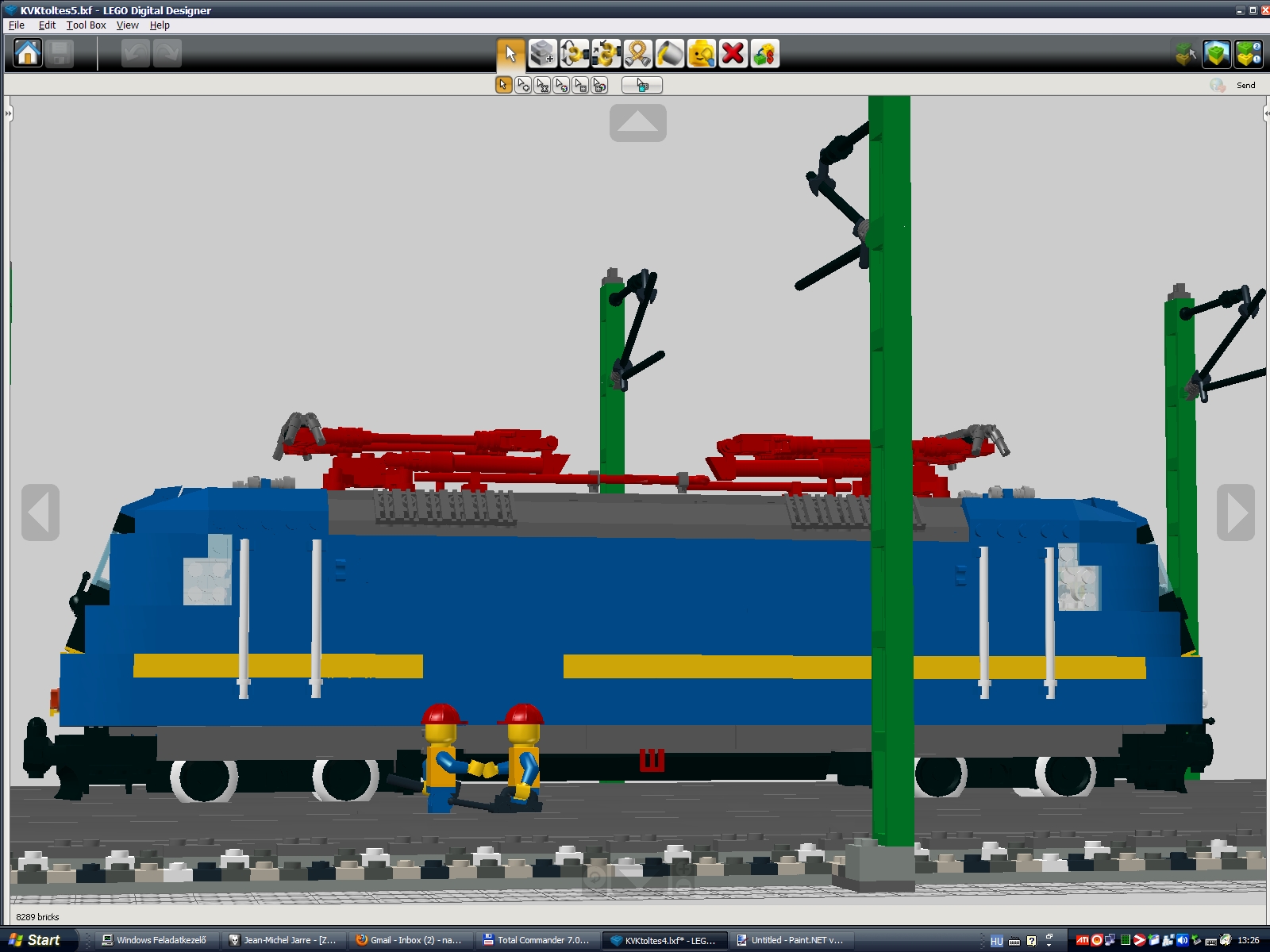Select the Hinge Align tool
The width and height of the screenshot is (1270, 952).
pyautogui.click(x=606, y=53)
